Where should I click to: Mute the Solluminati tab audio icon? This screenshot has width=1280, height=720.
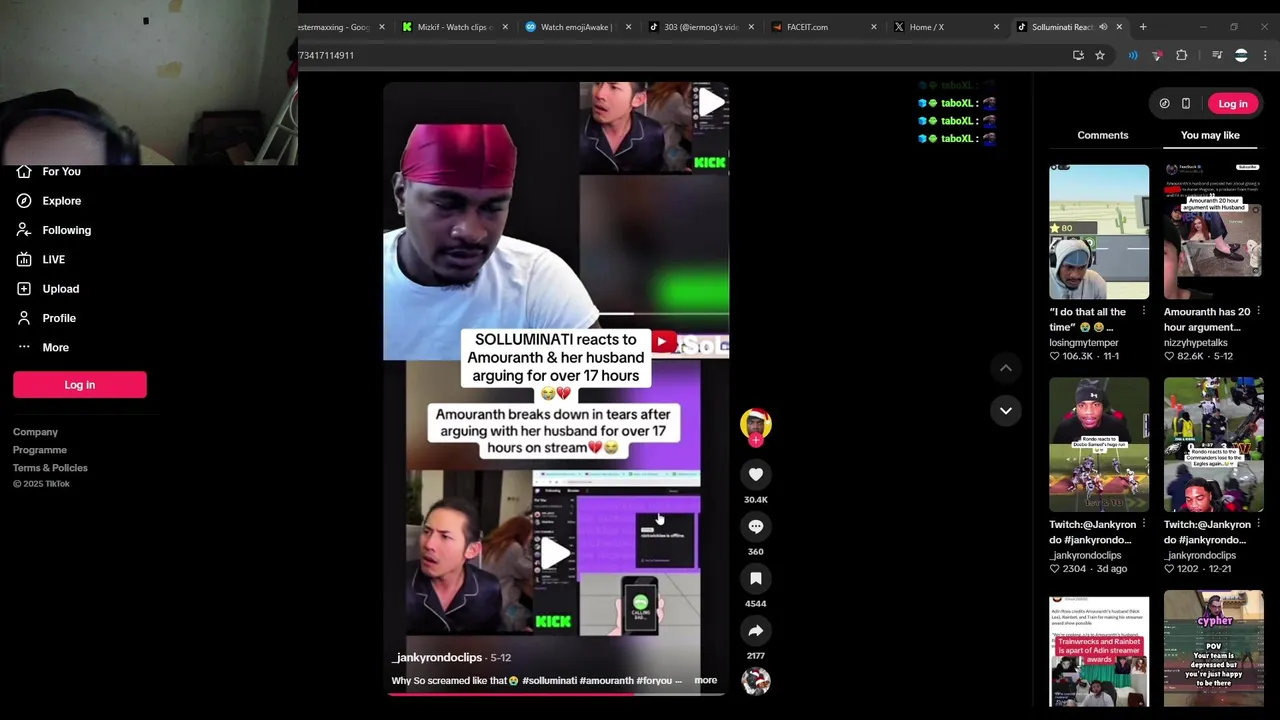[x=1103, y=27]
